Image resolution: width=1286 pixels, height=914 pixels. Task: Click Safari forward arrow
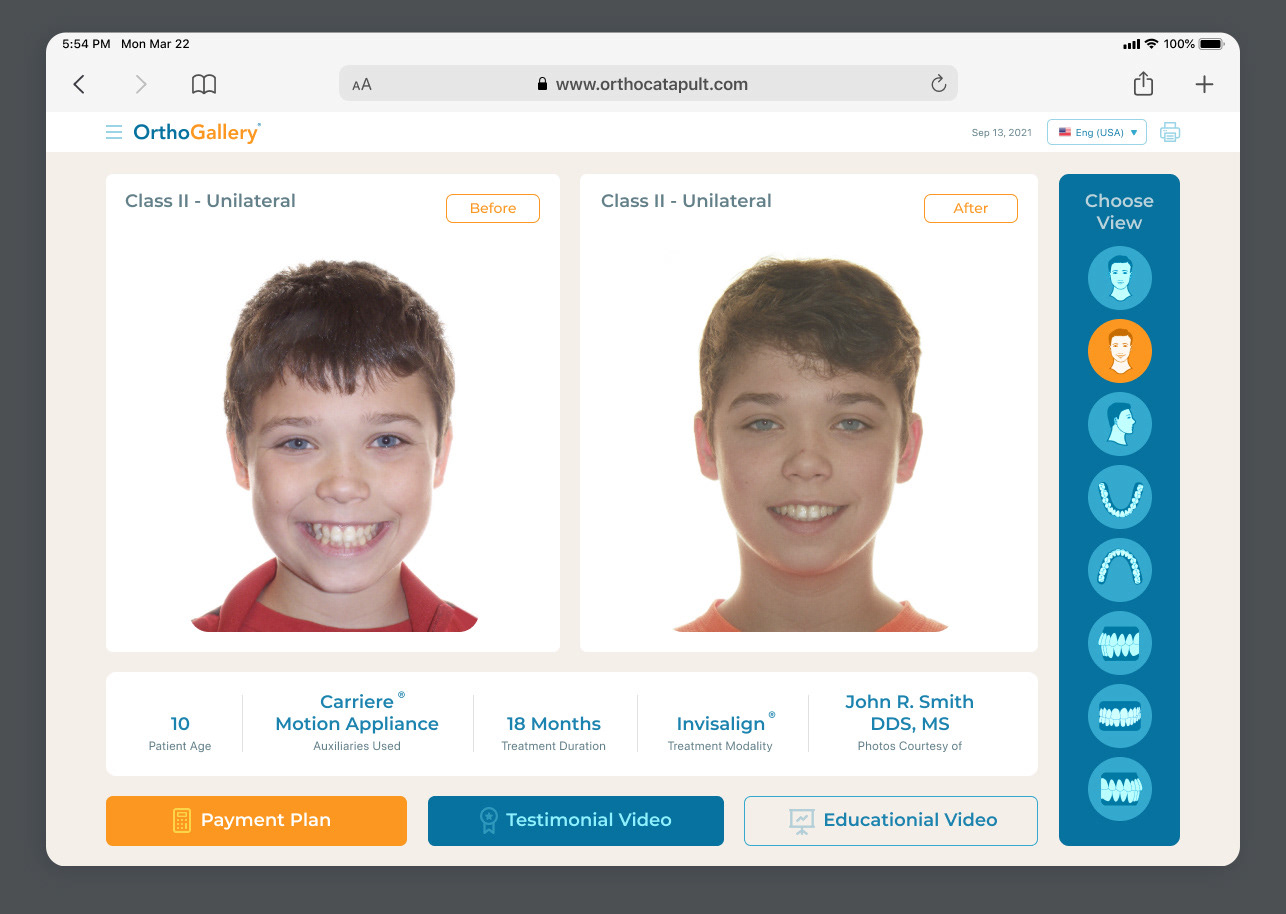pyautogui.click(x=141, y=85)
